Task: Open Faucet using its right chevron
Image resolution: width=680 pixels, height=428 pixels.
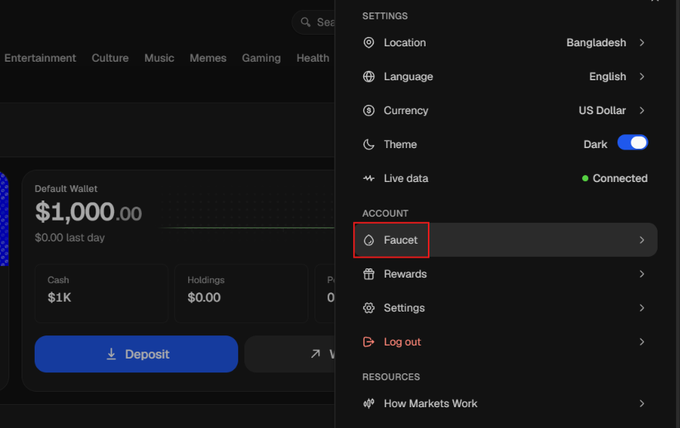Action: pyautogui.click(x=642, y=240)
